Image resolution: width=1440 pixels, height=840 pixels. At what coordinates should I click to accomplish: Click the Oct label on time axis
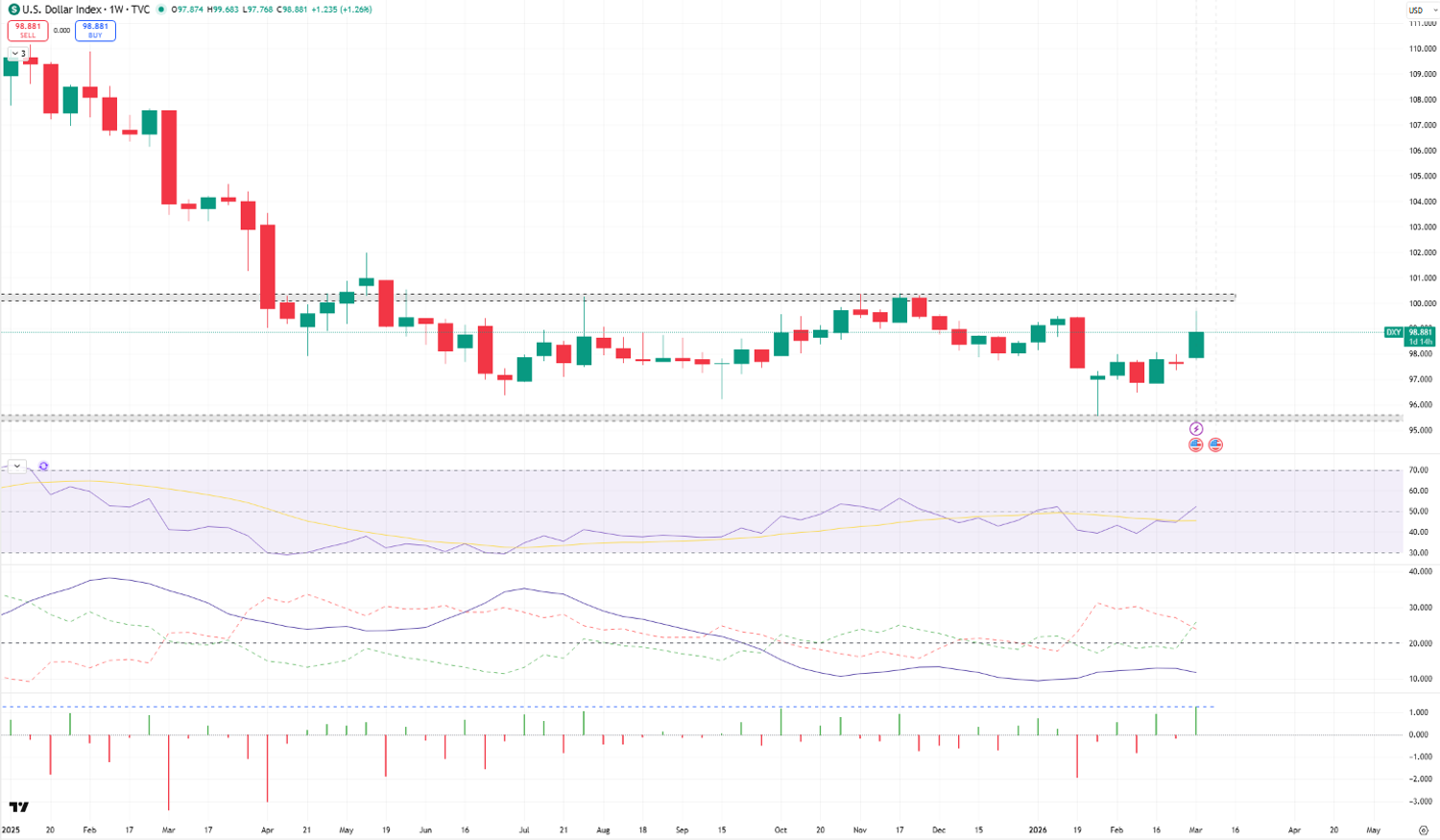tap(780, 829)
